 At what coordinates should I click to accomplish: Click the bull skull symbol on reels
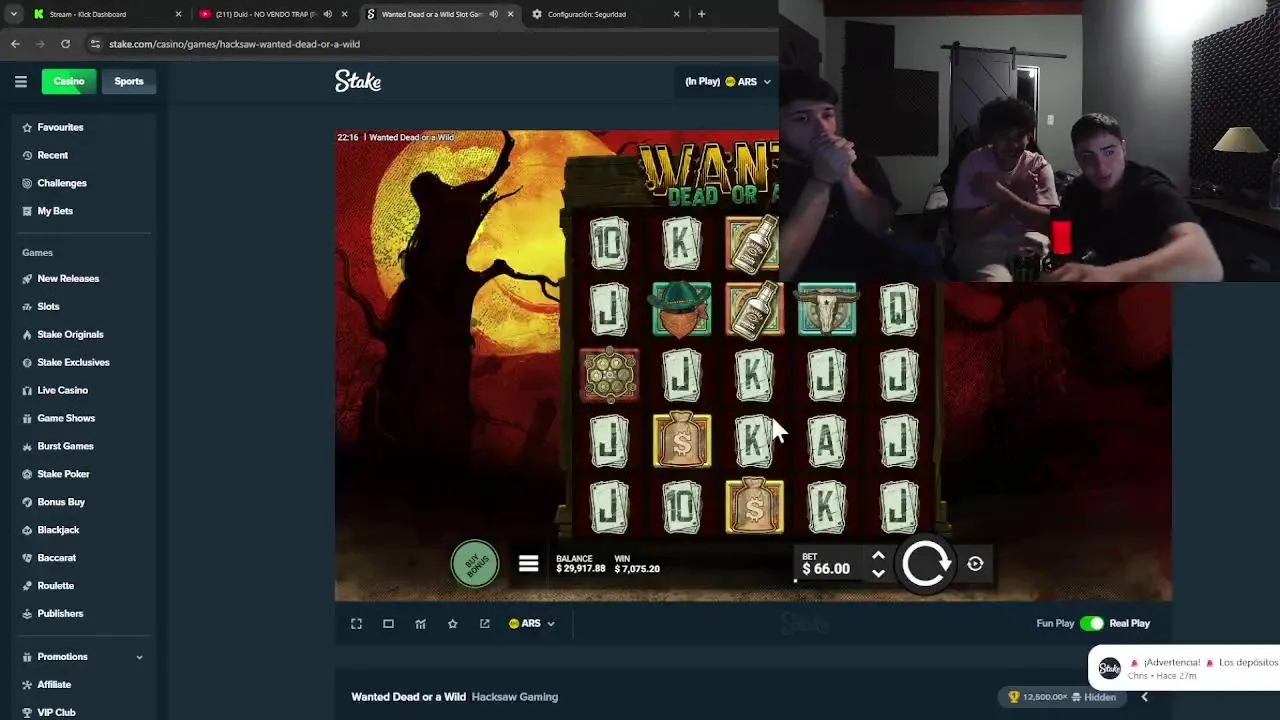pos(827,309)
